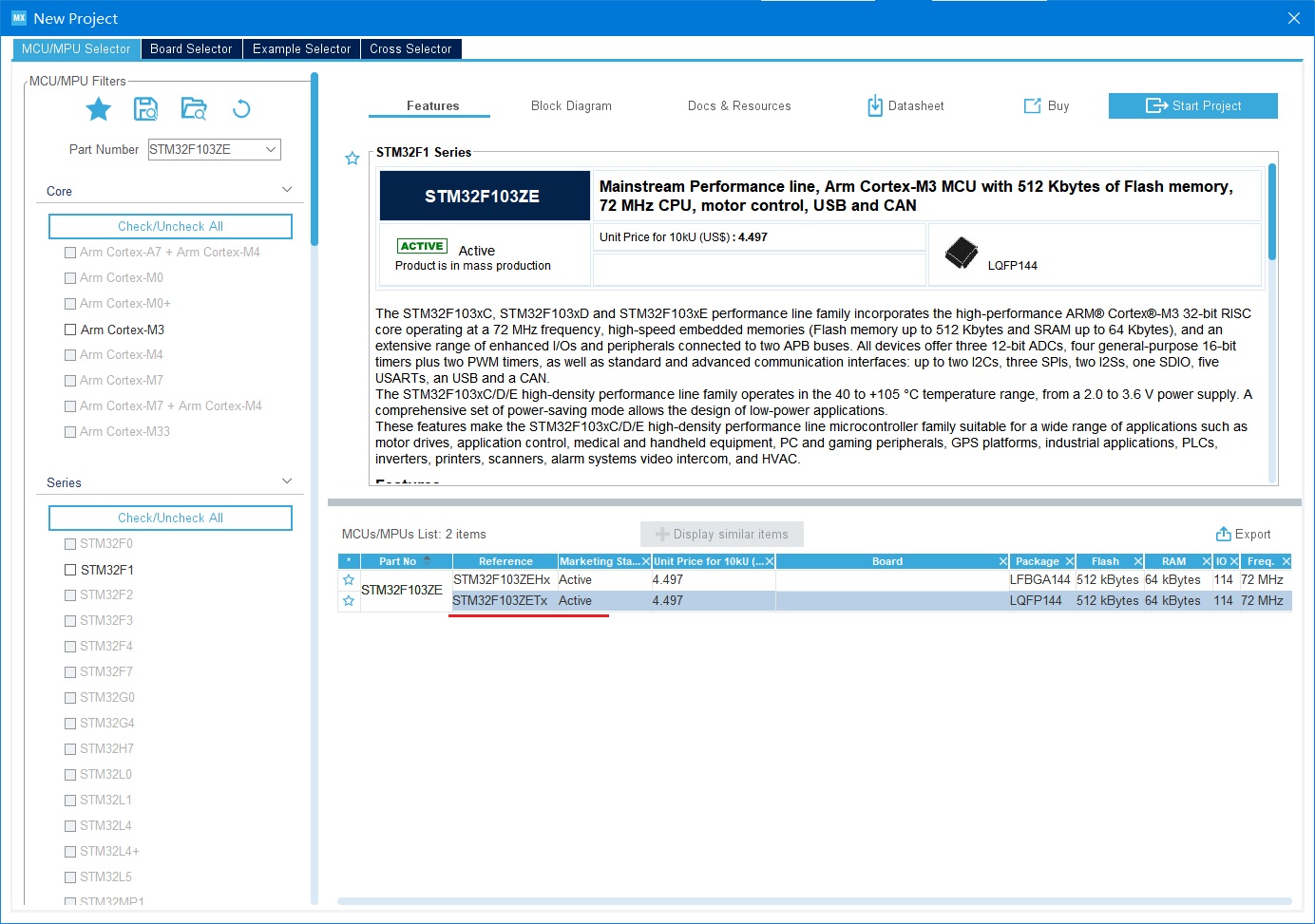Open the Datasheet for this MCU
Image resolution: width=1315 pixels, height=924 pixels.
(x=905, y=105)
